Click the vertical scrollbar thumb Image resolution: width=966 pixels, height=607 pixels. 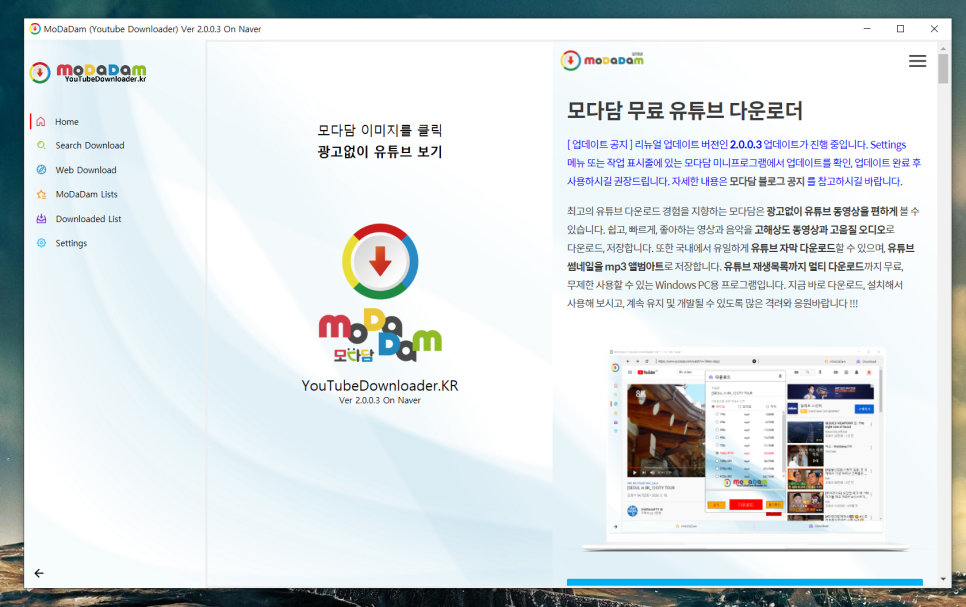[943, 68]
